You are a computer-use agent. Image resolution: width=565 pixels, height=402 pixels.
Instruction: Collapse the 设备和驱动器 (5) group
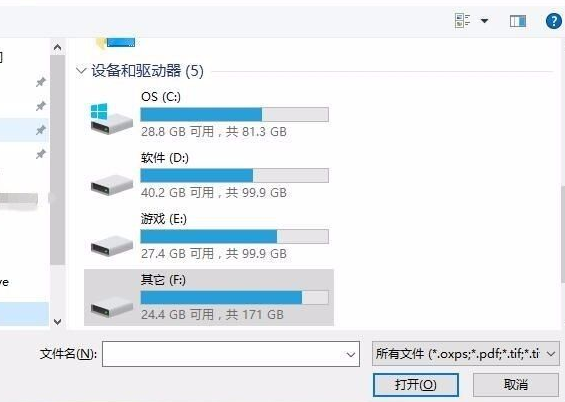(x=81, y=71)
